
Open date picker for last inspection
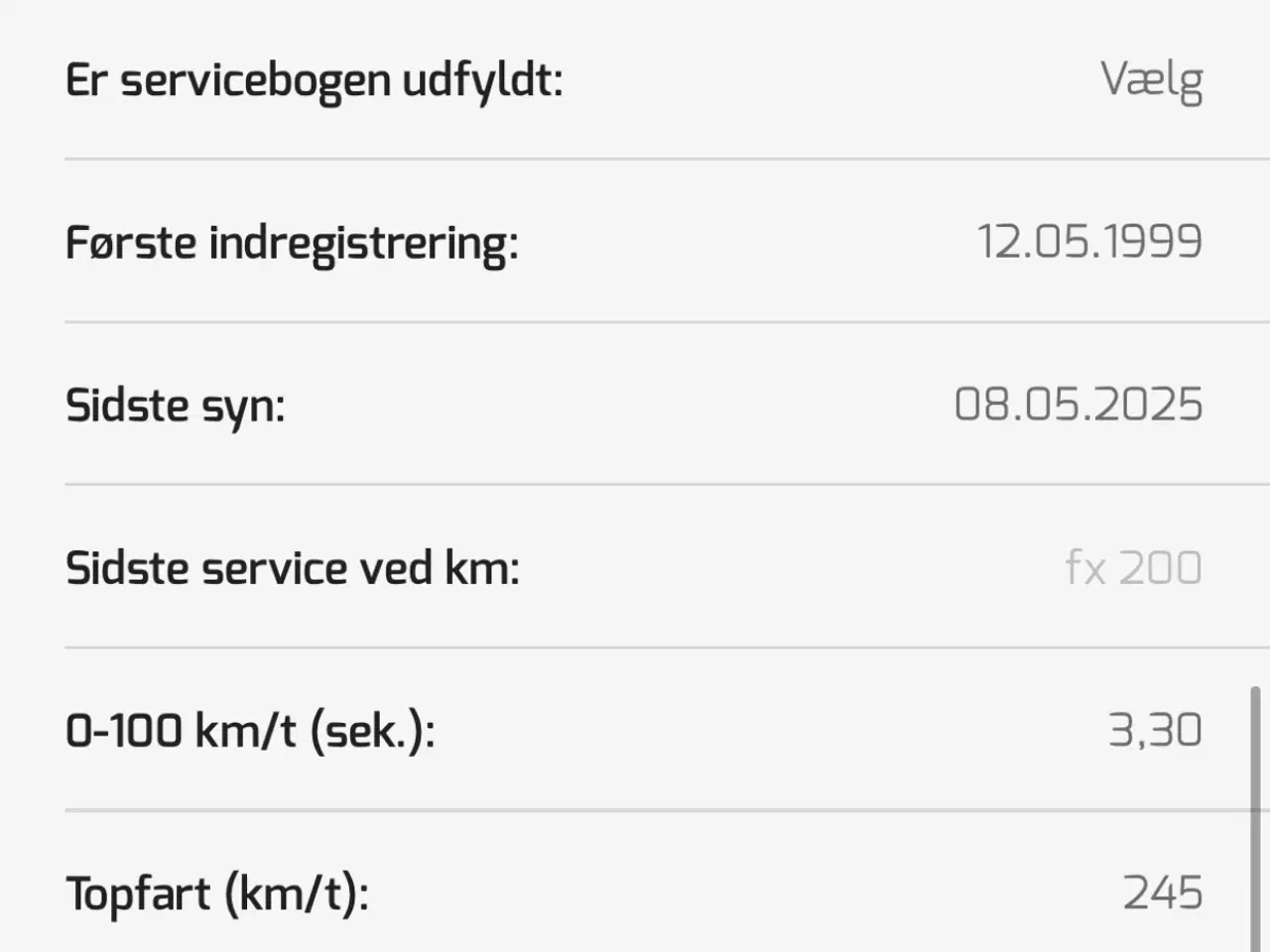1079,405
